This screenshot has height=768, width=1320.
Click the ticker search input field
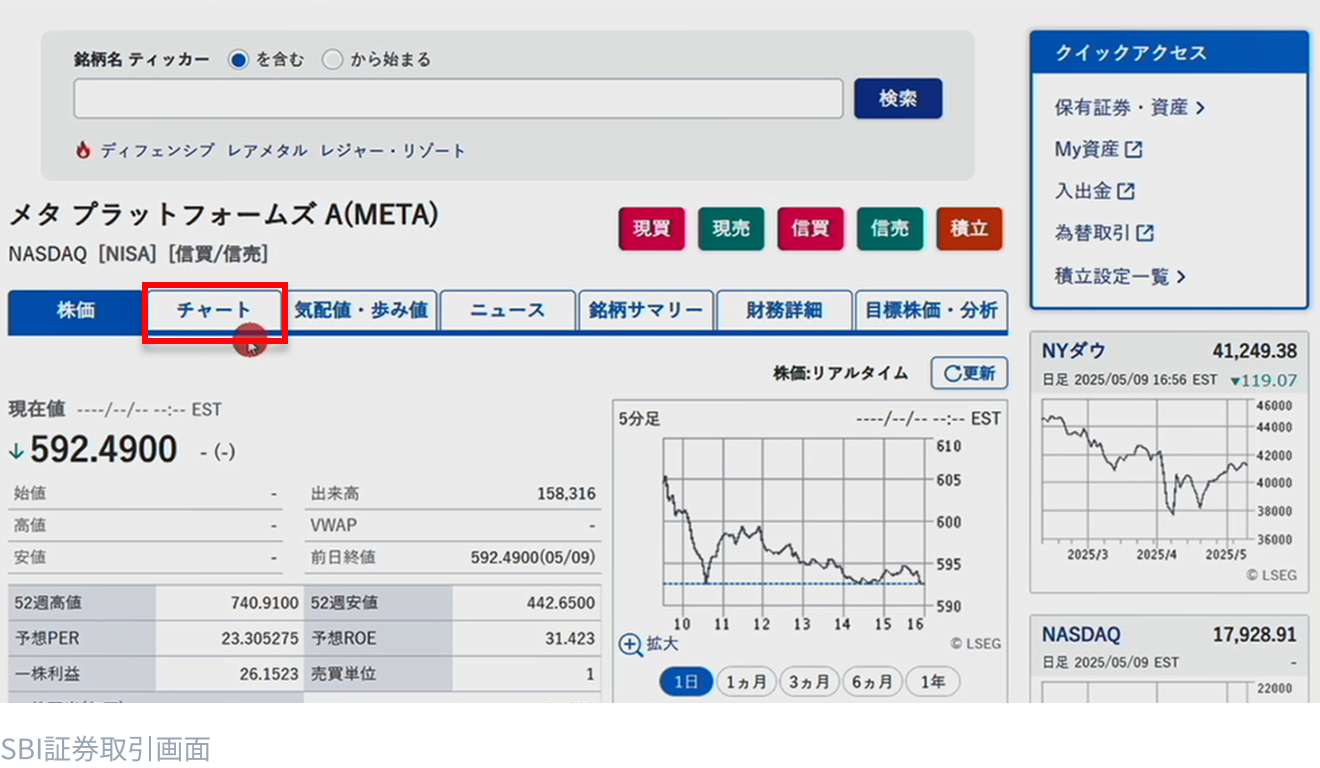(x=458, y=99)
